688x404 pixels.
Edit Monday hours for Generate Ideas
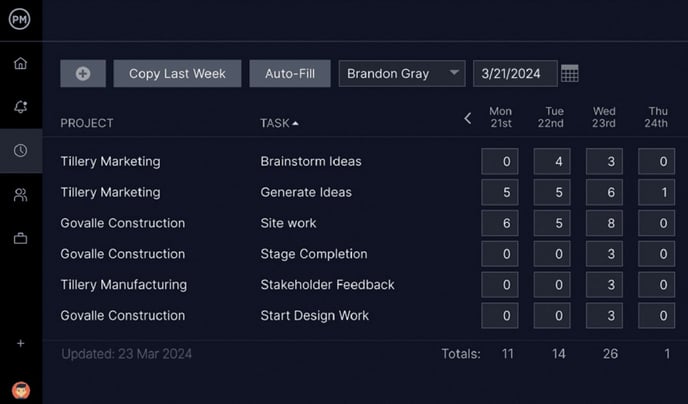(500, 192)
